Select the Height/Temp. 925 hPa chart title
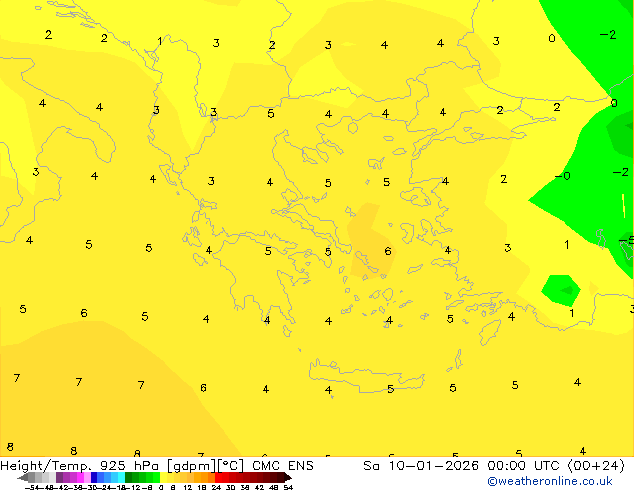This screenshot has width=634, height=490. pyautogui.click(x=82, y=466)
